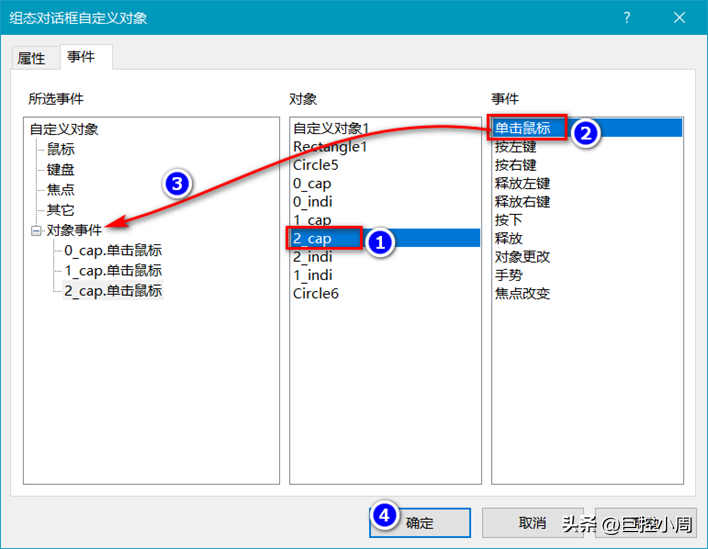Screen dimensions: 708x549
Task: Click the help question mark icon
Action: pyautogui.click(x=627, y=18)
